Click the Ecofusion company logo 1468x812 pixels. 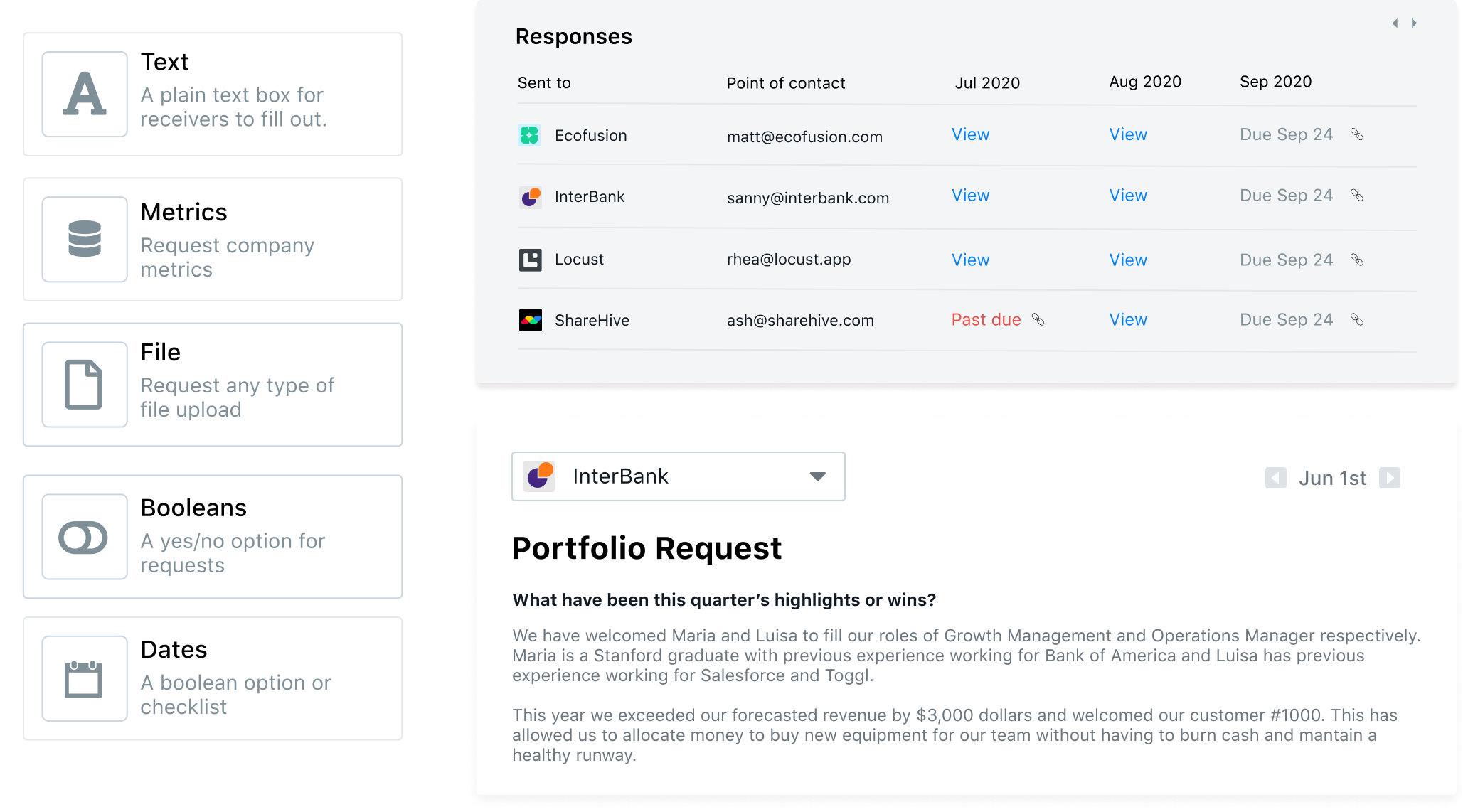[530, 135]
